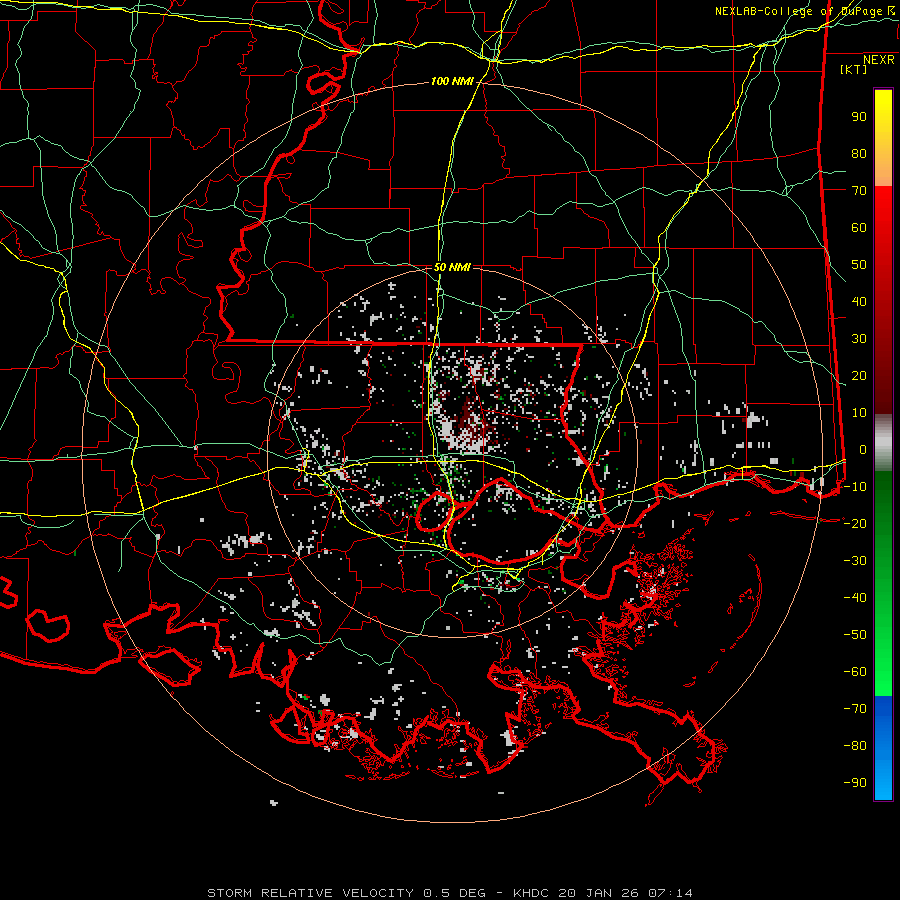Click the 07:14 timestamp text
This screenshot has width=900, height=900.
[670, 893]
